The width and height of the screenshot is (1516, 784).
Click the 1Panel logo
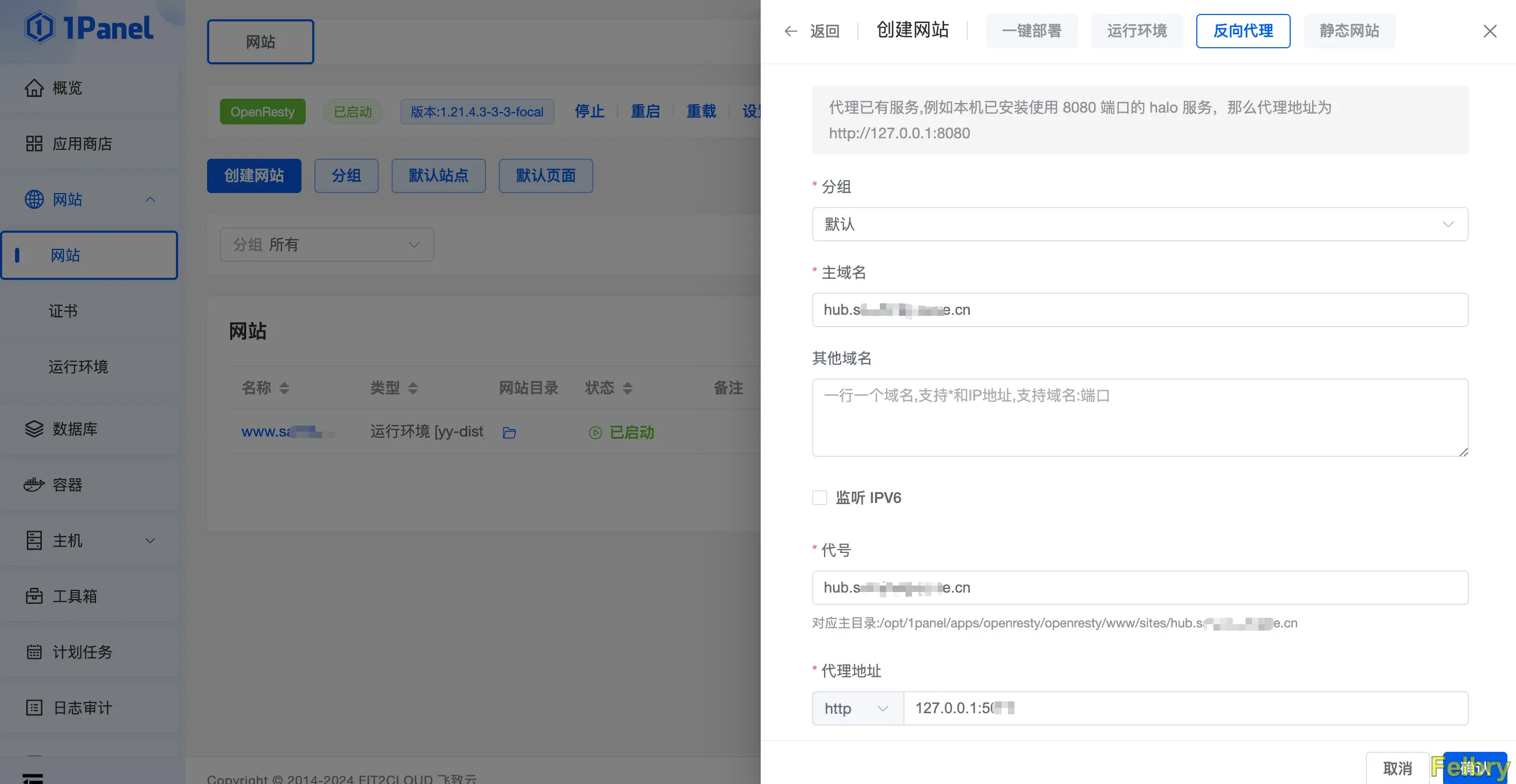coord(89,28)
